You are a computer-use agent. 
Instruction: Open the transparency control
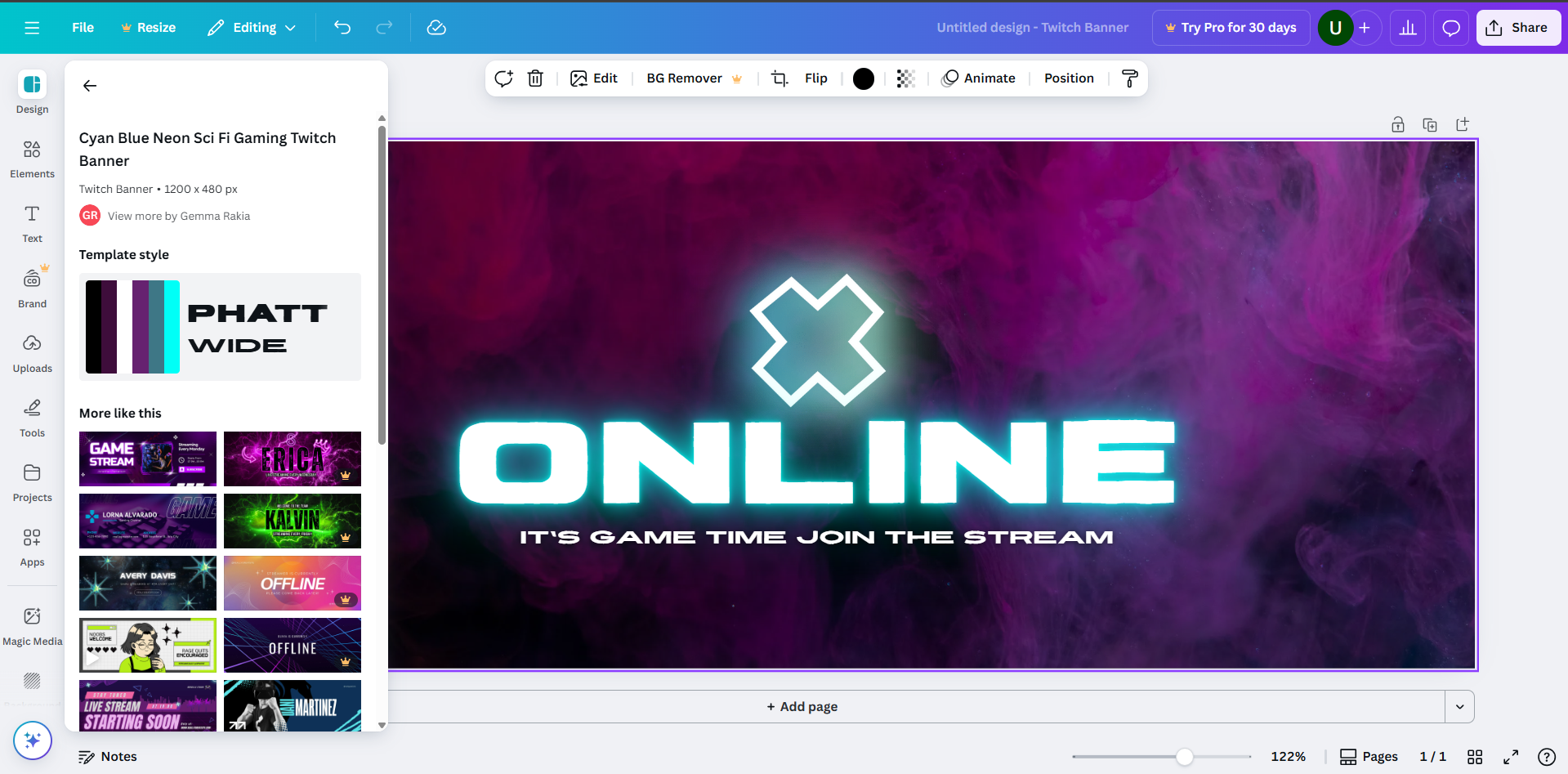pyautogui.click(x=904, y=78)
